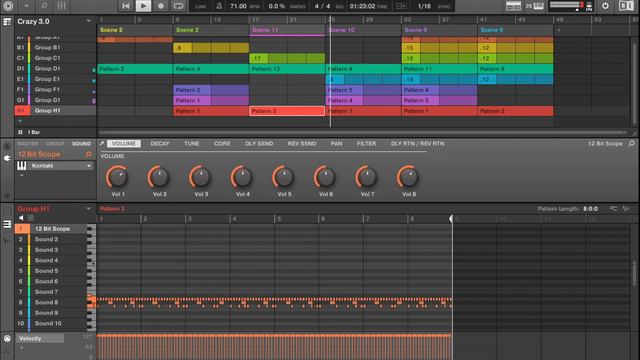
Task: Open the Group H1 pattern editor dropdown
Action: click(88, 209)
